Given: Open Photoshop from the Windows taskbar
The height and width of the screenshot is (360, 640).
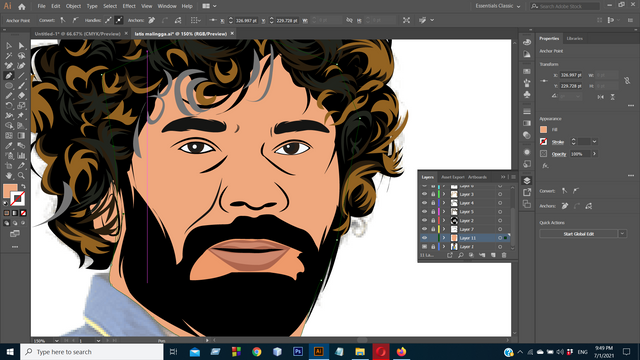Looking at the screenshot, I should [298, 351].
